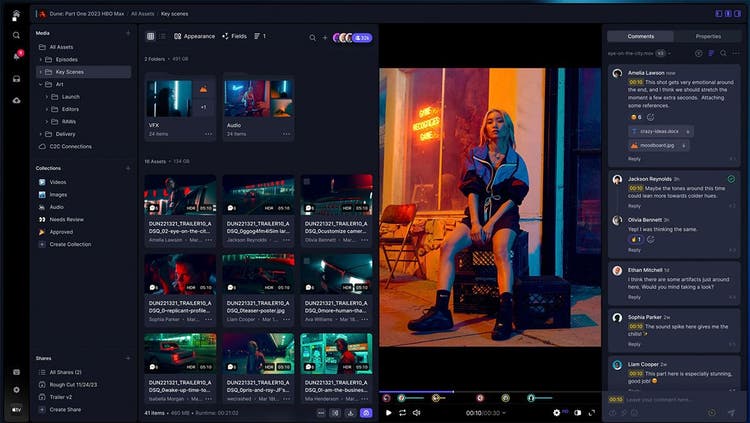Reply to Ethan Mitchell comment
750x423 pixels.
click(x=634, y=297)
